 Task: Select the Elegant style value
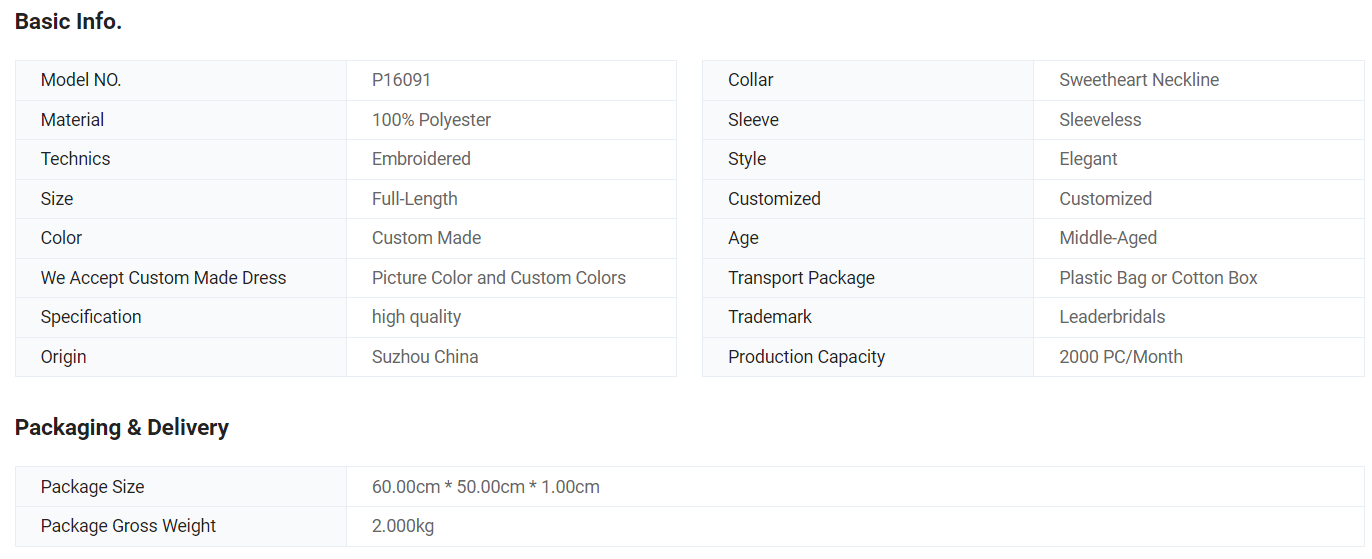(x=1088, y=159)
